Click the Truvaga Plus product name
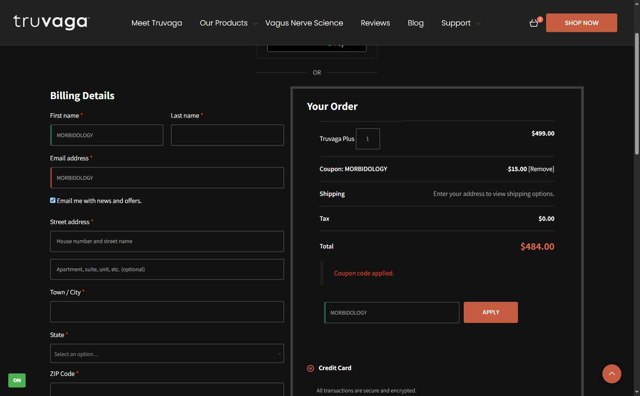This screenshot has height=396, width=640. pyautogui.click(x=337, y=139)
